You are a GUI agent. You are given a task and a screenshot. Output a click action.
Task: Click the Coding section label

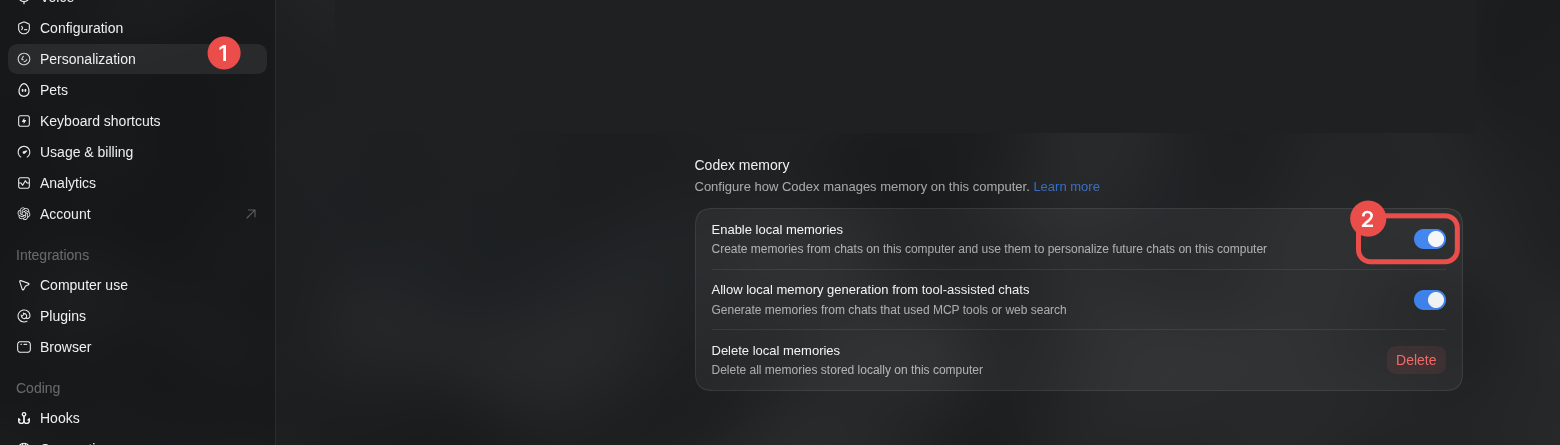(38, 388)
